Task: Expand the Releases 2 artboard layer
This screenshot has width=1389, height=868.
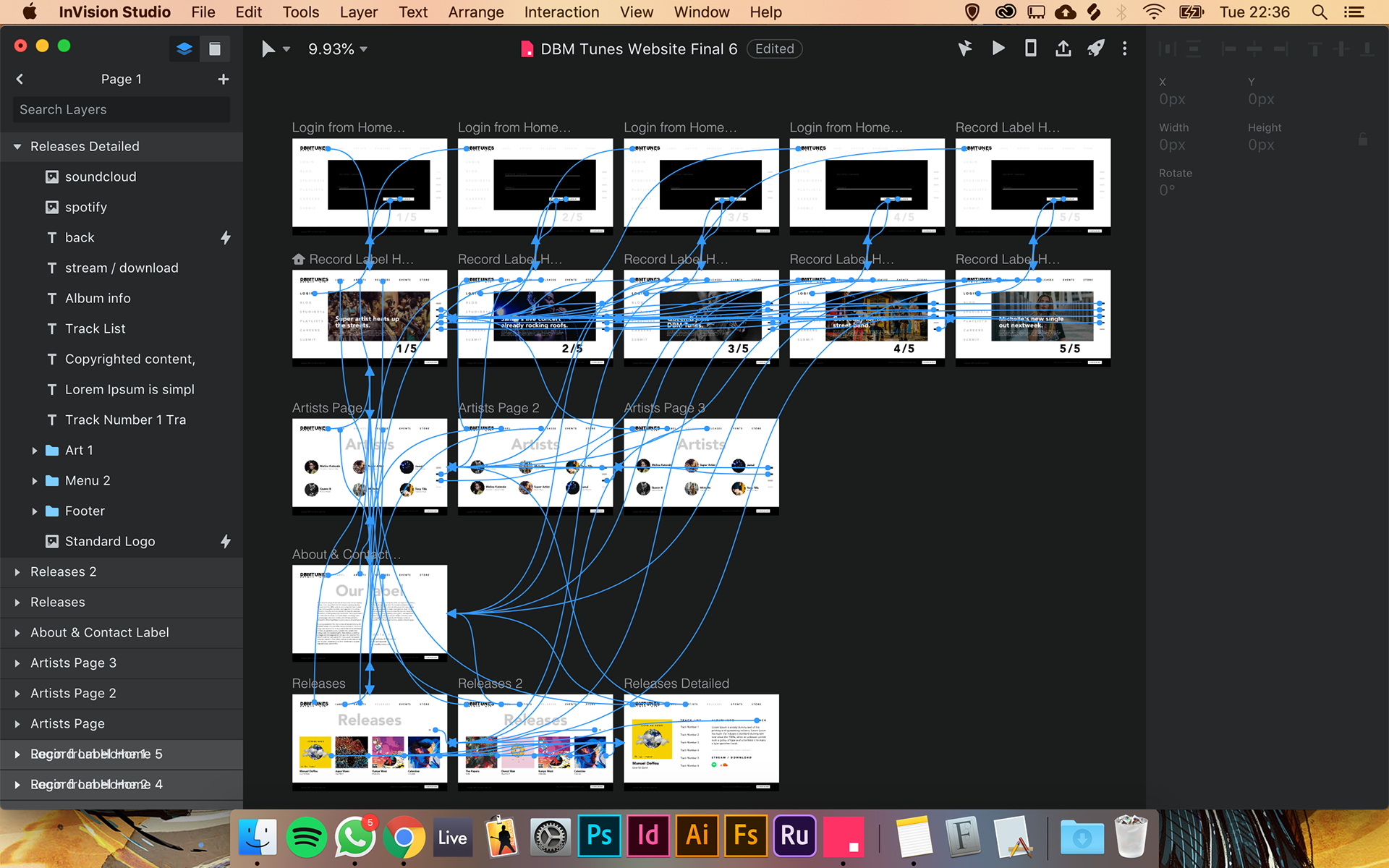Action: click(x=17, y=572)
